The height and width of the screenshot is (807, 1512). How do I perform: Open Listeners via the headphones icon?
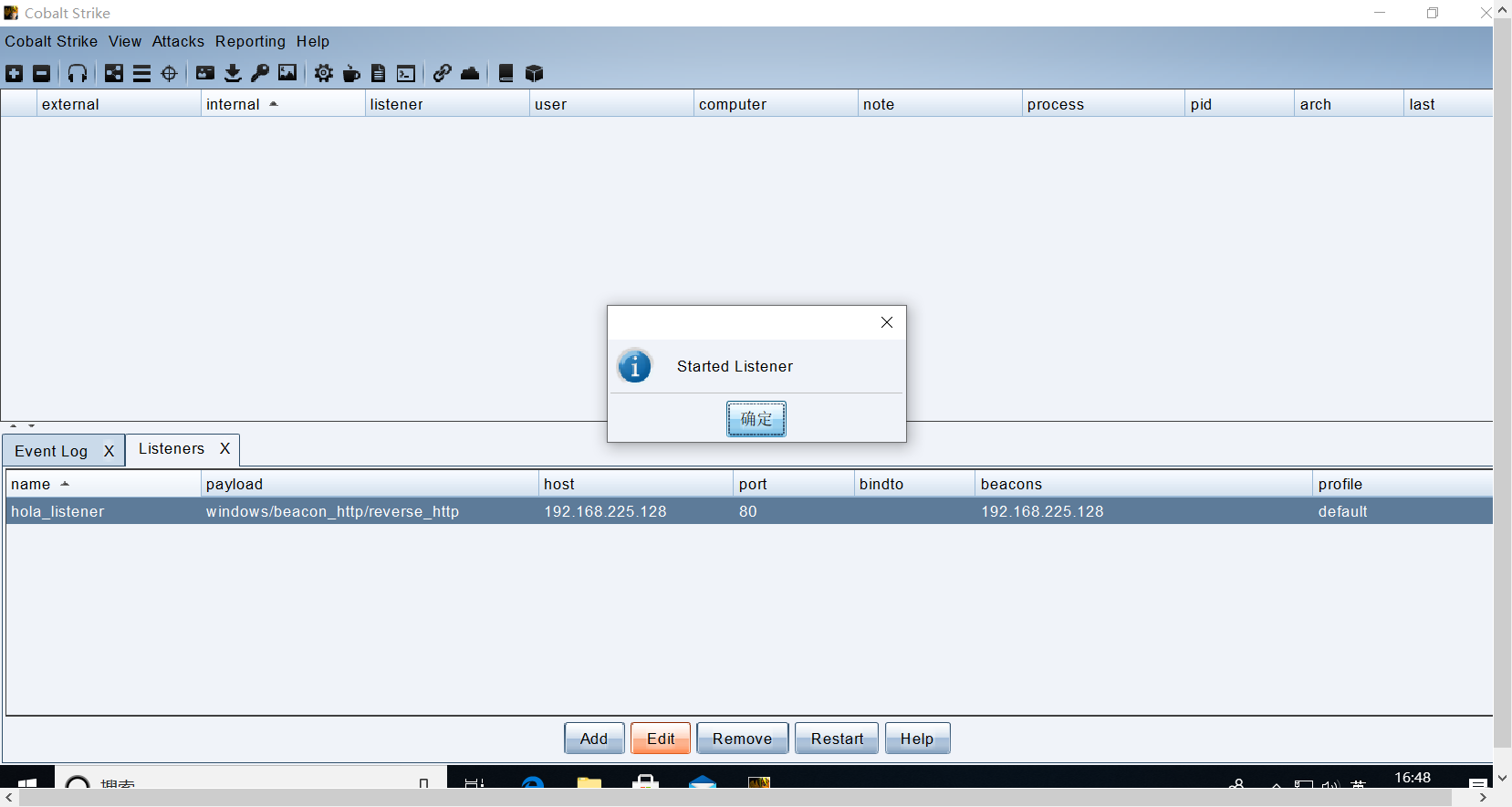pos(78,74)
